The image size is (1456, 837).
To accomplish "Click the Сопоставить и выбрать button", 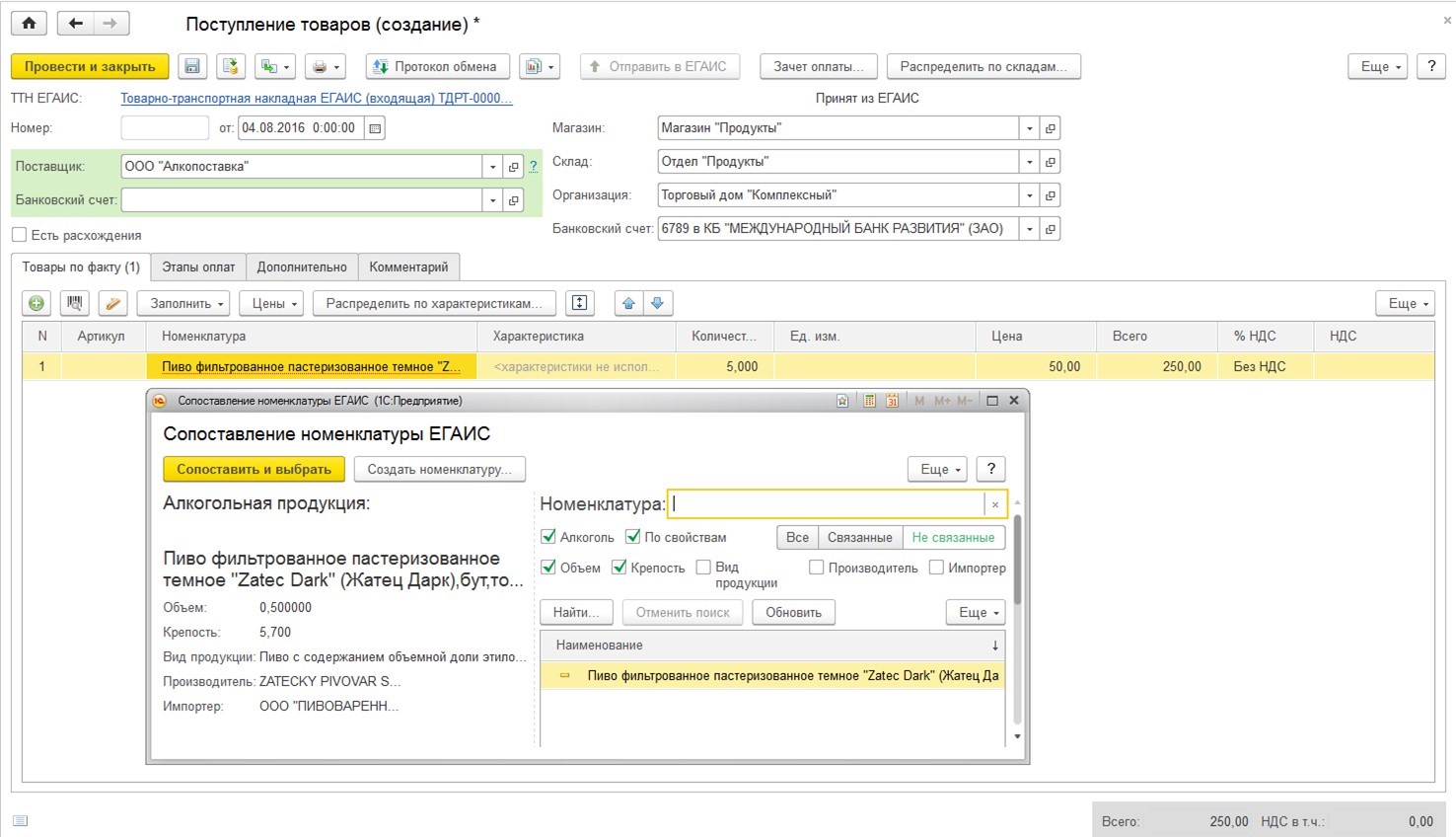I will (x=254, y=469).
